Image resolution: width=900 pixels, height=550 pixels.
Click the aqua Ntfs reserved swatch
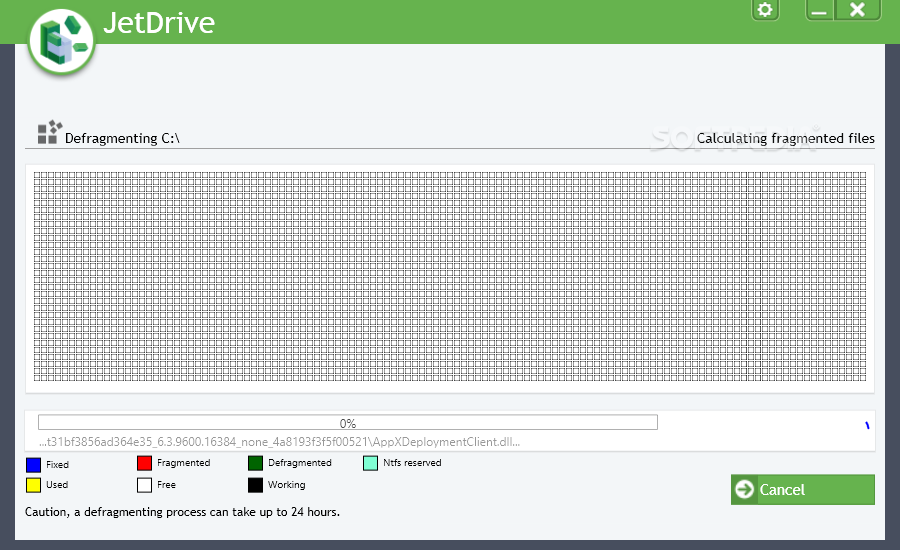371,463
